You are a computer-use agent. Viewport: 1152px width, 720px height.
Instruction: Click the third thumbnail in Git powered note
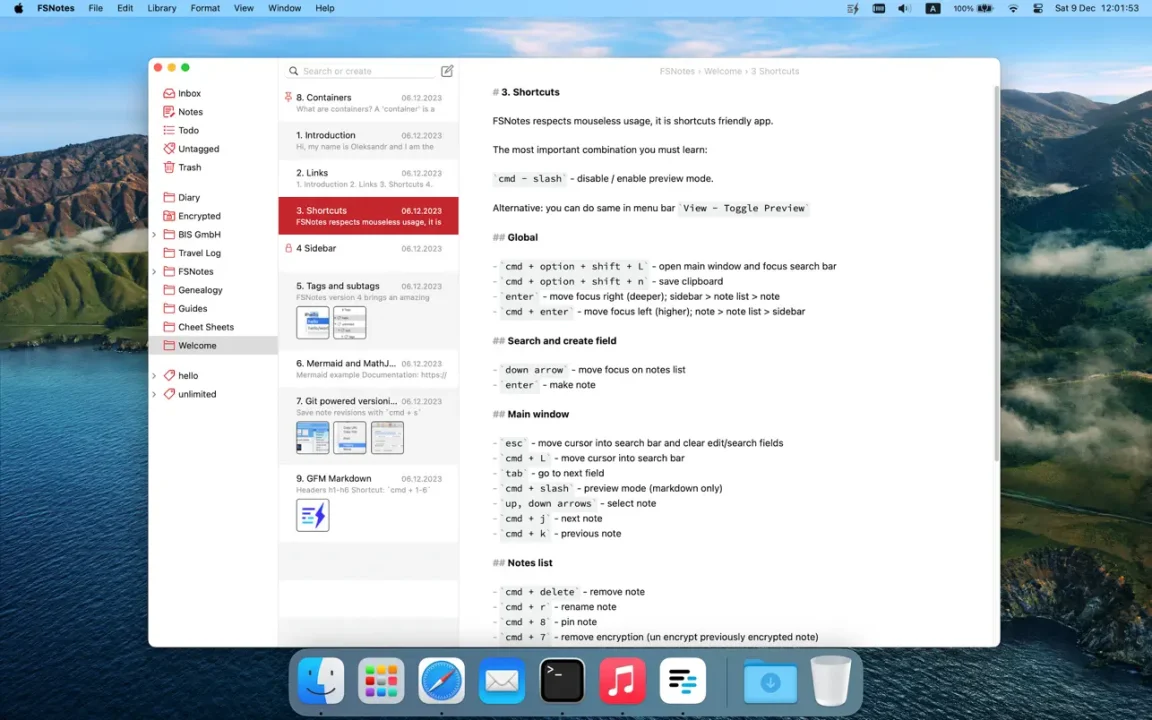coord(387,437)
